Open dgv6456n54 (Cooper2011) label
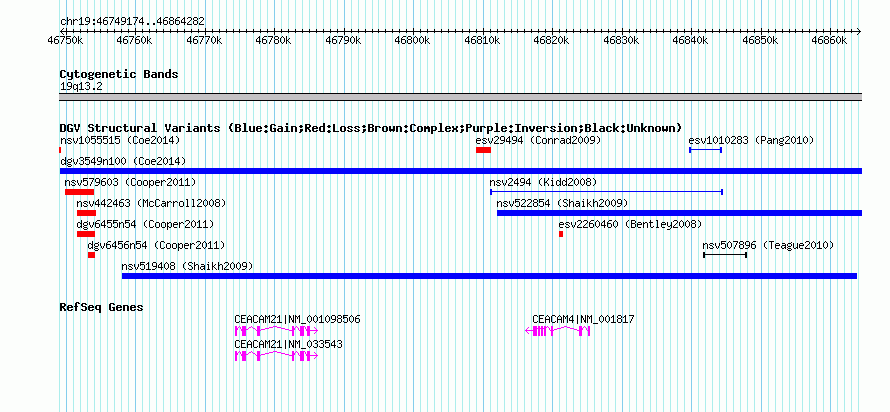The height and width of the screenshot is (412, 890). coord(156,246)
